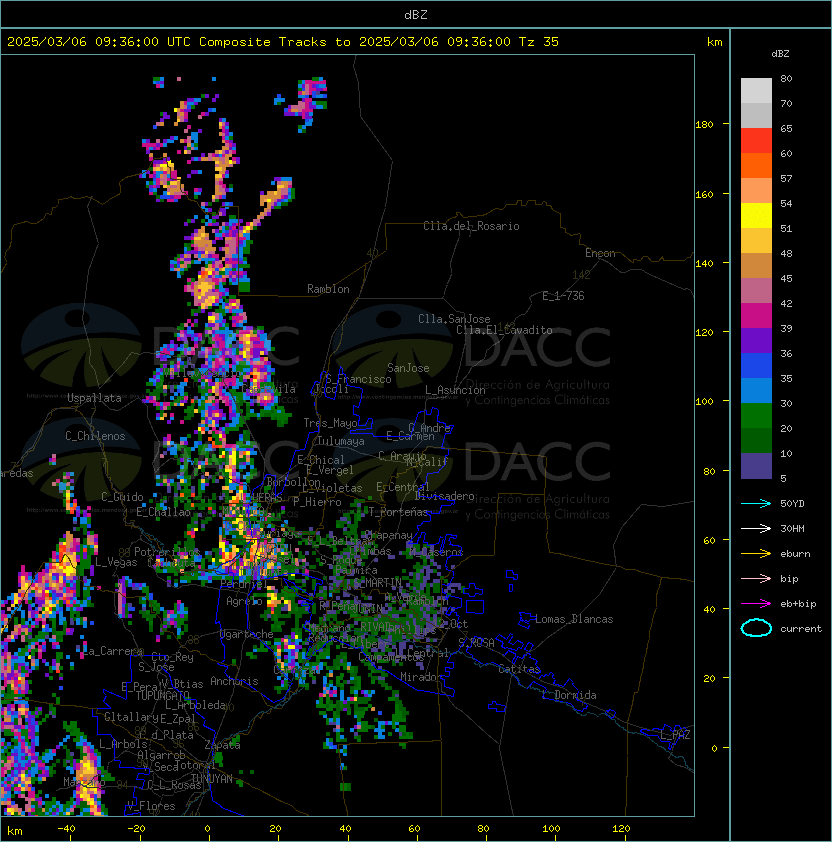Select the light gray 80–70 dBZ swatch
The width and height of the screenshot is (832, 842).
pyautogui.click(x=756, y=91)
